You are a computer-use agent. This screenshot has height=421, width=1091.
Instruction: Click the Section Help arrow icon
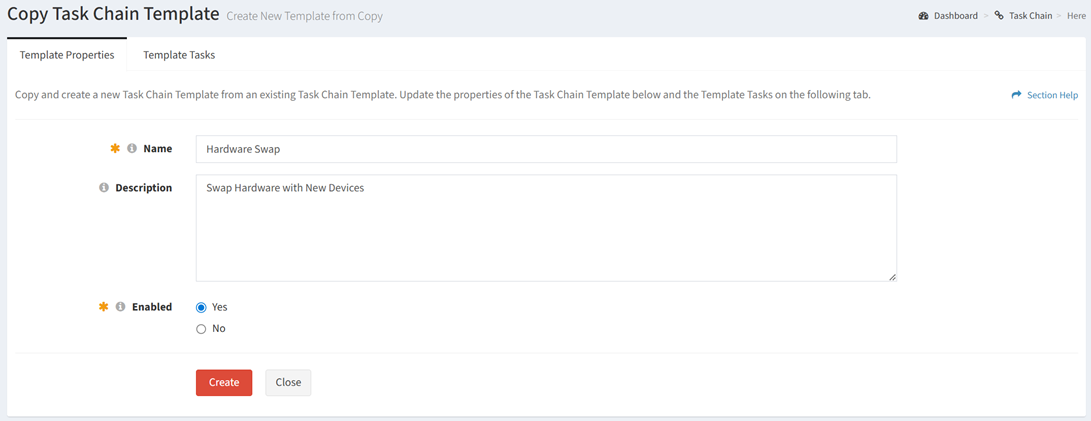click(1017, 95)
